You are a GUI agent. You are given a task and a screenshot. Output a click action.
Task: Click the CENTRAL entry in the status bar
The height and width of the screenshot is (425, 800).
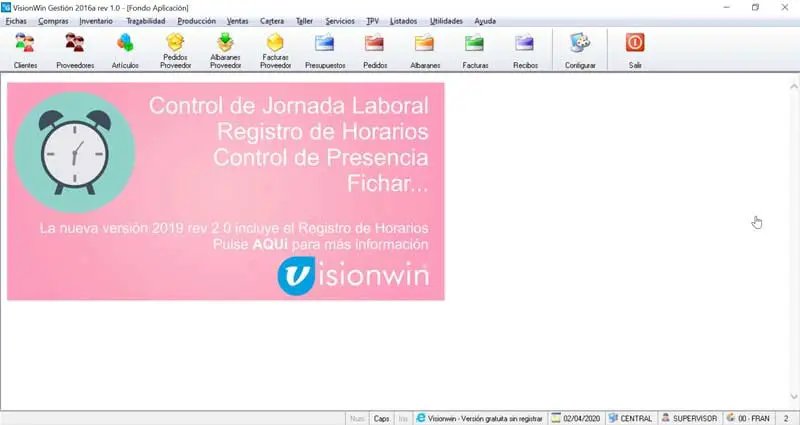point(631,418)
